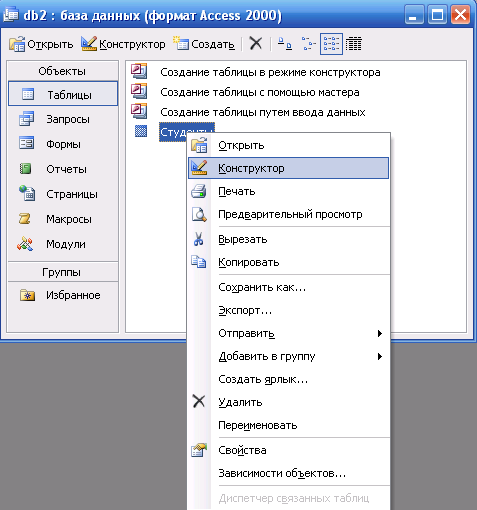The height and width of the screenshot is (510, 477).
Task: Choose Вырезать in the context menu
Action: point(289,239)
